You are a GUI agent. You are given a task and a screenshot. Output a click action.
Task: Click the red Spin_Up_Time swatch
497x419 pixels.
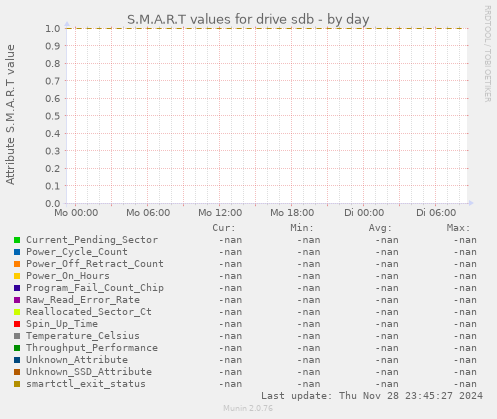coord(17,324)
